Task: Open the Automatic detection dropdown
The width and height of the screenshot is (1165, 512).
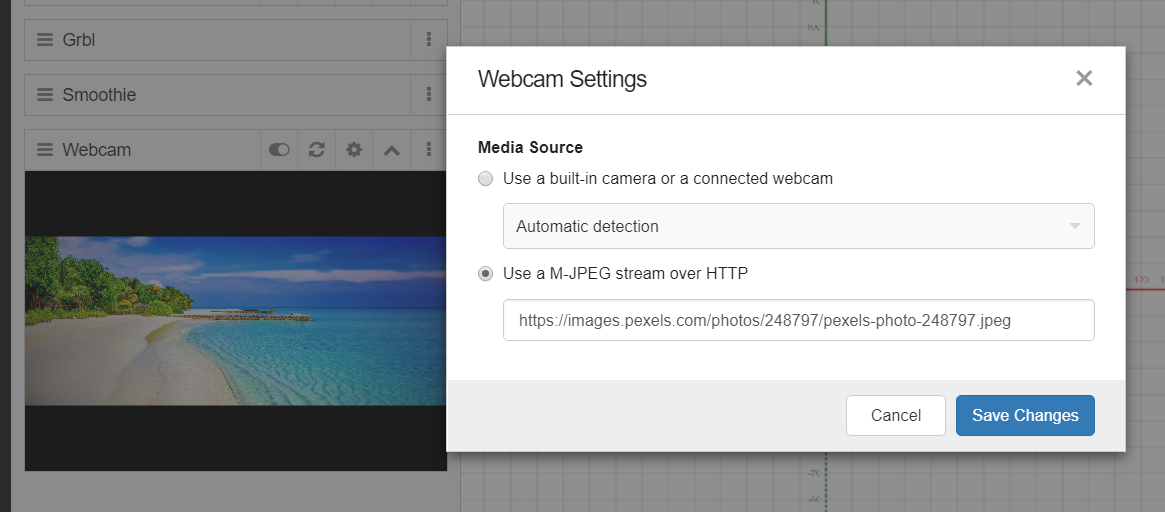Action: pos(798,226)
